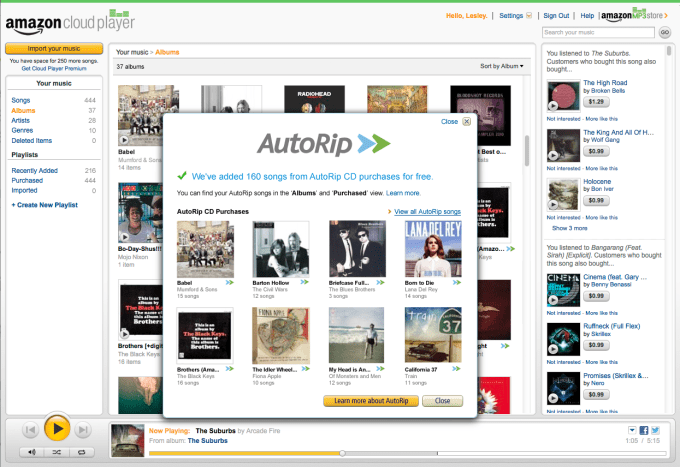This screenshot has height=467, width=680.
Task: Click Sign Out in the header
Action: 556,16
